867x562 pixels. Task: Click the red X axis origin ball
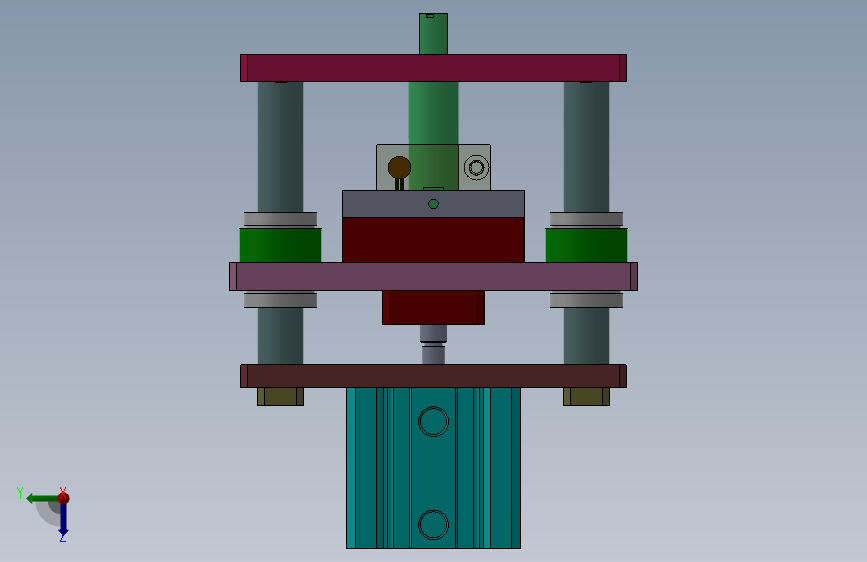tap(64, 498)
